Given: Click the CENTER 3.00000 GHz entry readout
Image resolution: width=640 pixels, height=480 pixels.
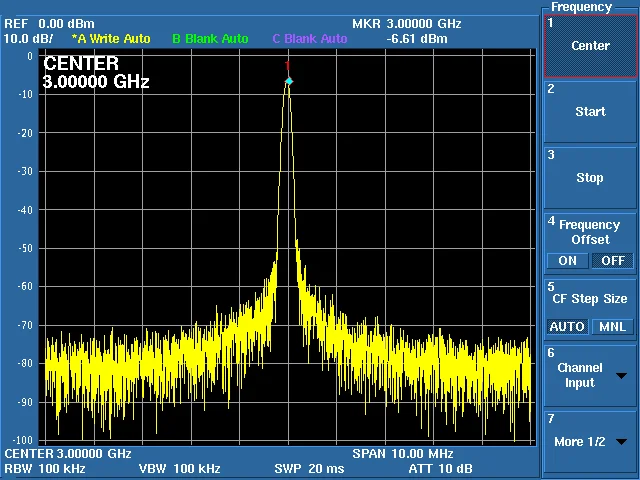Looking at the screenshot, I should click(96, 73).
